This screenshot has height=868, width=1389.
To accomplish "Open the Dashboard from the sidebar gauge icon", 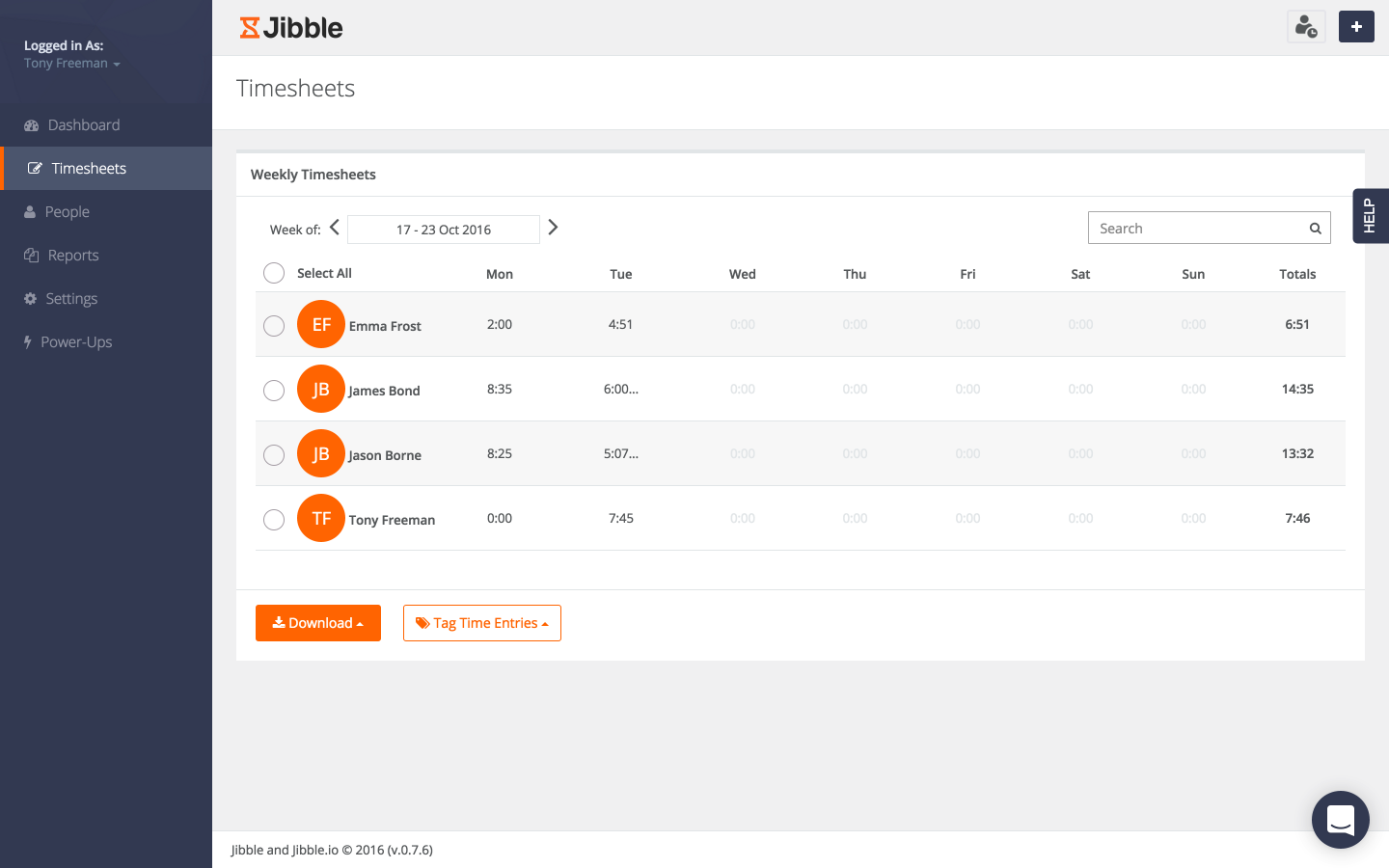I will (29, 124).
